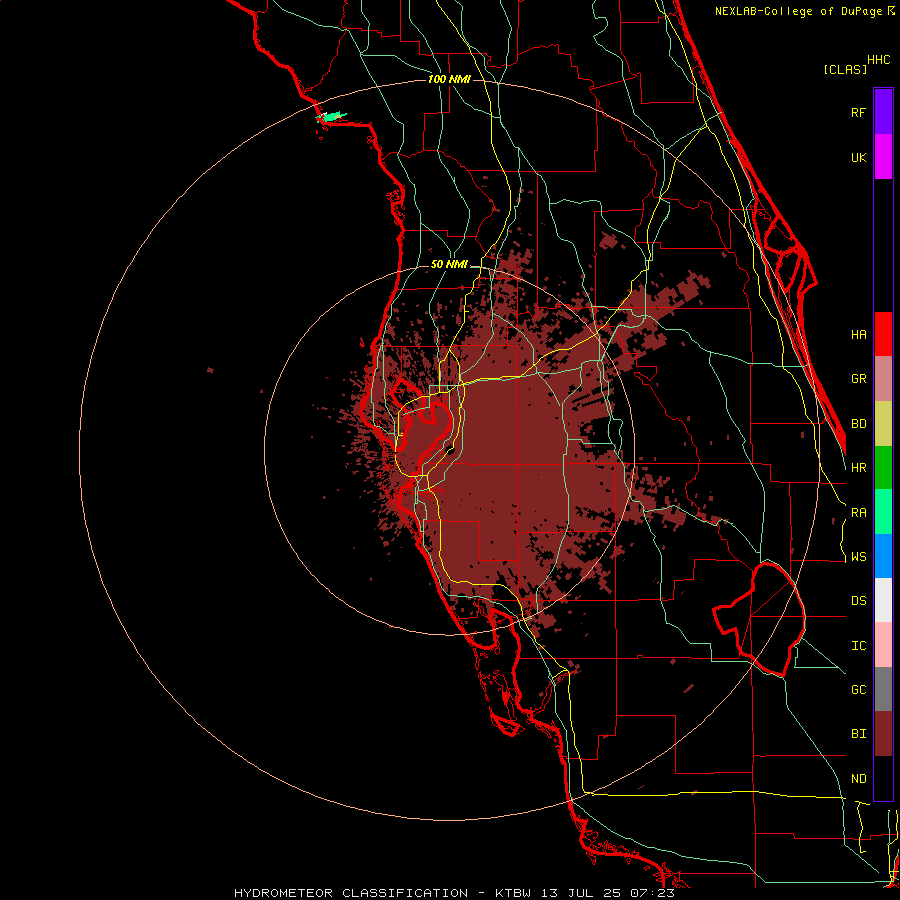Click the UK legend label
The image size is (900, 900).
(x=858, y=157)
